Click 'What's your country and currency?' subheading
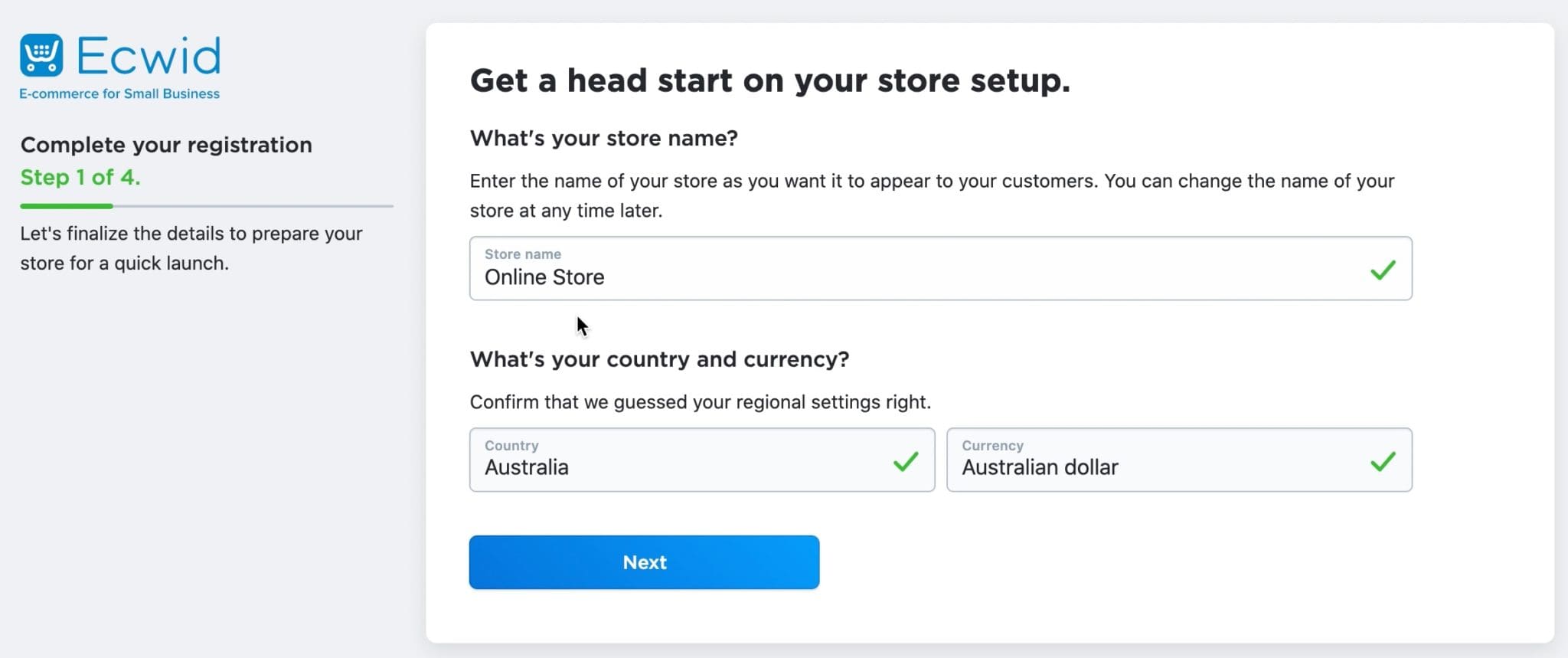 pos(660,359)
